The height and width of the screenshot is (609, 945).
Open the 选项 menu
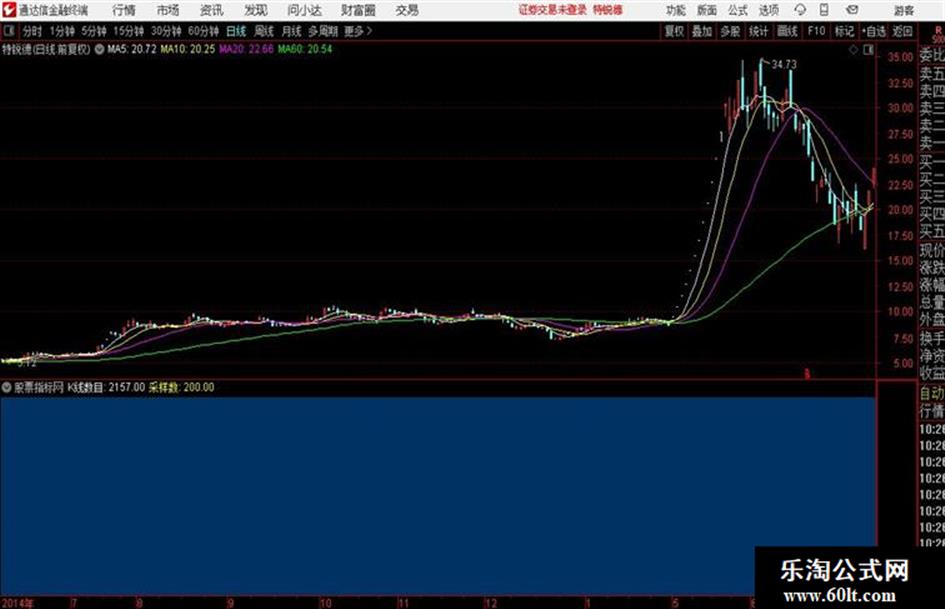click(769, 10)
